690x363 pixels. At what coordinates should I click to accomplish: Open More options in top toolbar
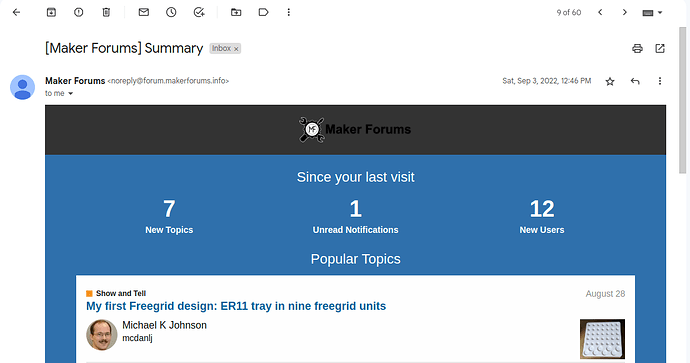pos(289,12)
